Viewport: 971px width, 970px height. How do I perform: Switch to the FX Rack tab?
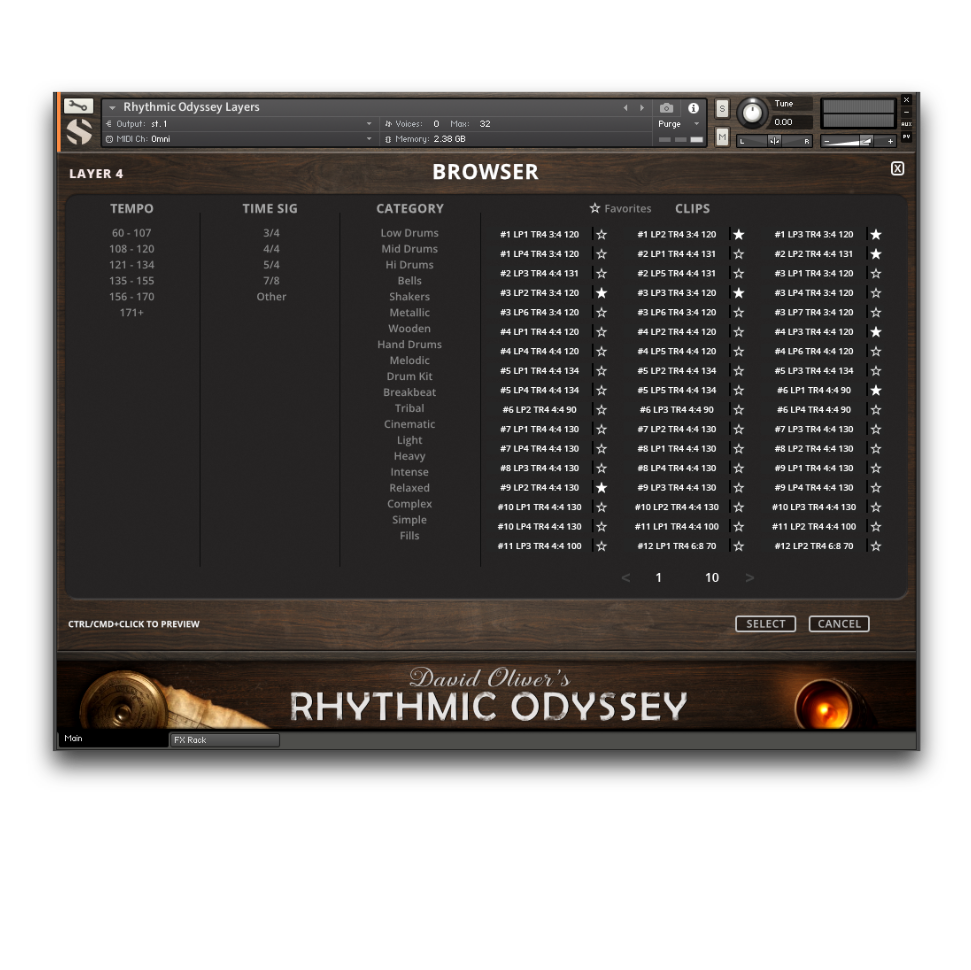coord(223,740)
